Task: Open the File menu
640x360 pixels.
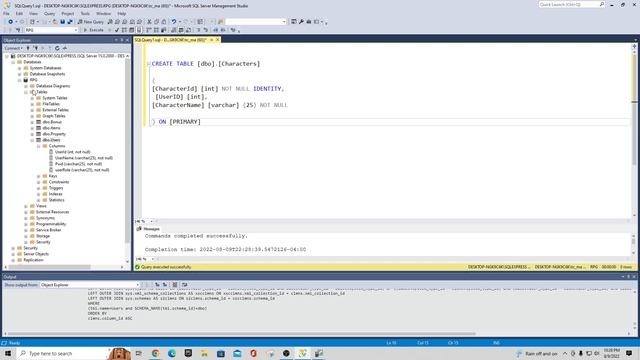Action: pos(7,13)
